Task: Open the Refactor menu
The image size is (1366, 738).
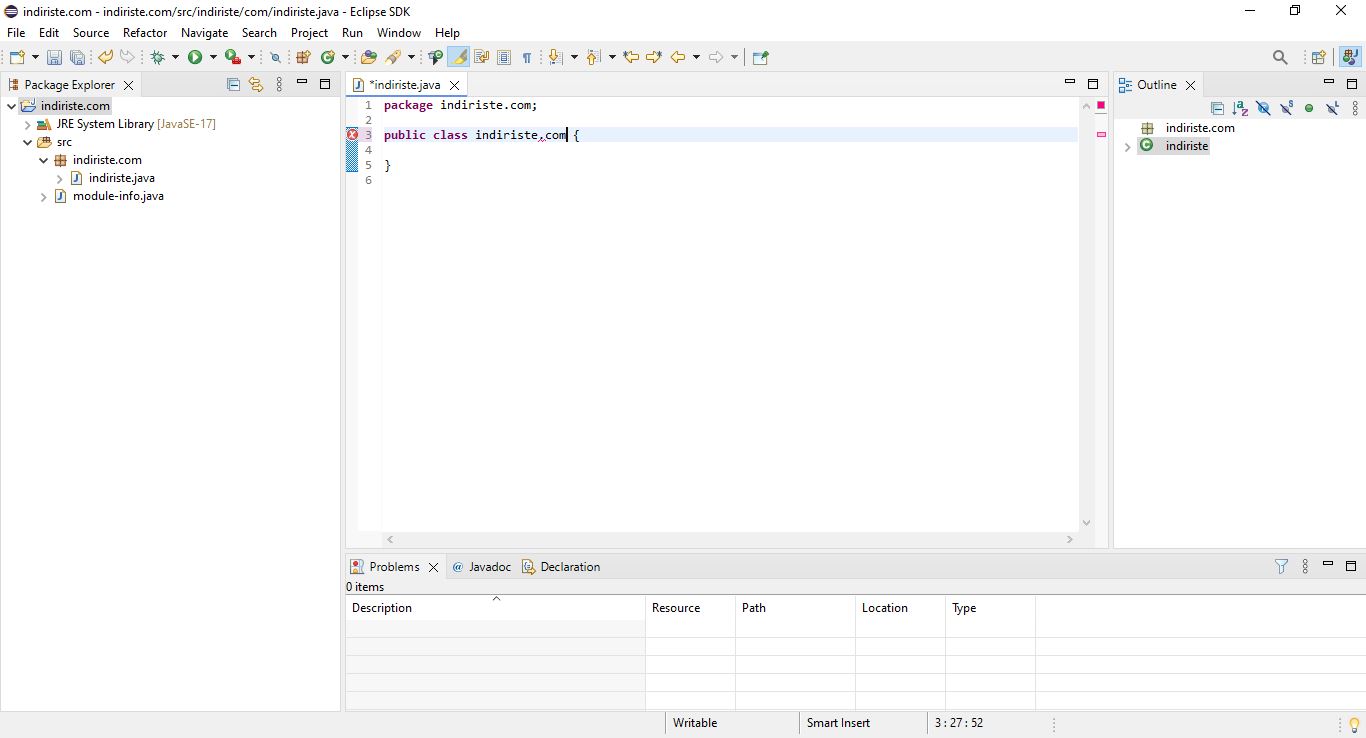Action: coord(145,33)
